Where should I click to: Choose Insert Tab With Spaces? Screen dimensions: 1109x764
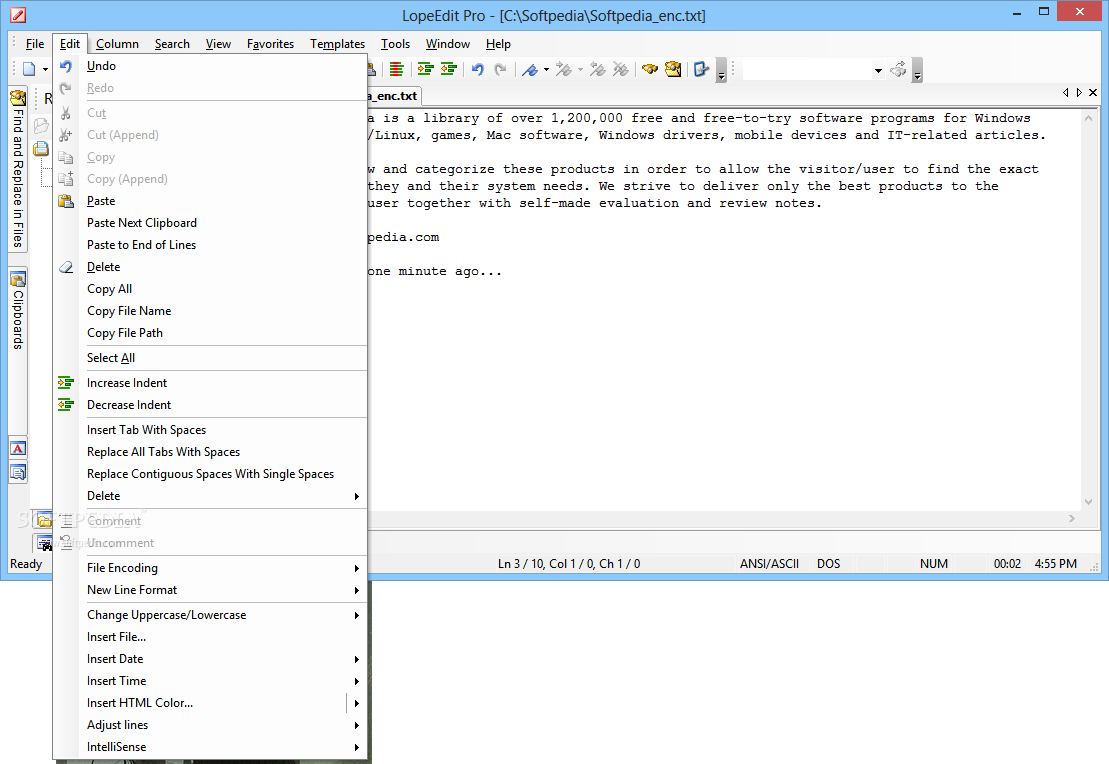pyautogui.click(x=210, y=430)
